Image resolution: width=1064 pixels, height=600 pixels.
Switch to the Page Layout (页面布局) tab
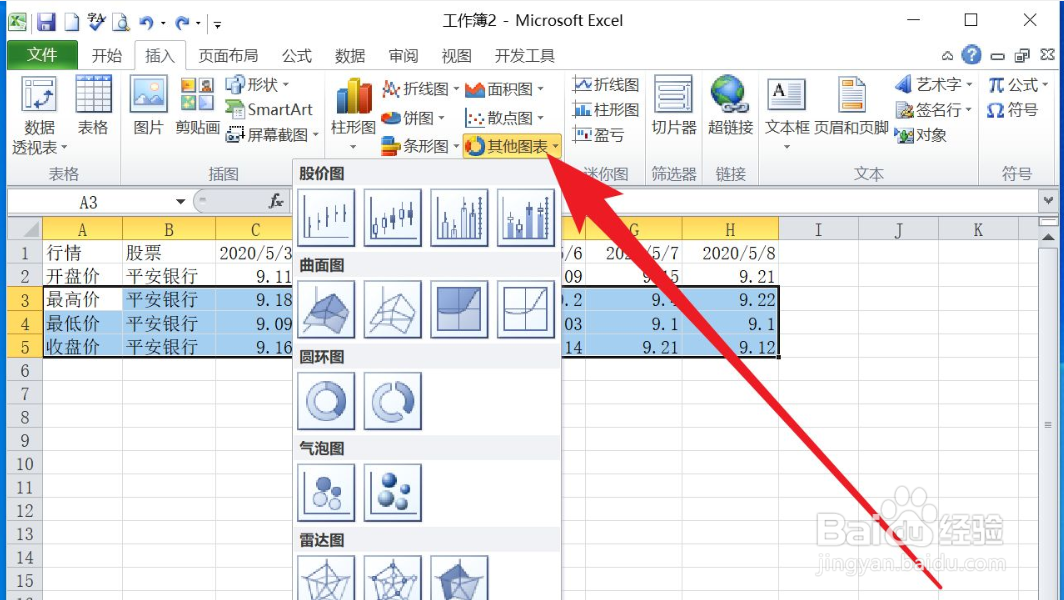point(228,56)
